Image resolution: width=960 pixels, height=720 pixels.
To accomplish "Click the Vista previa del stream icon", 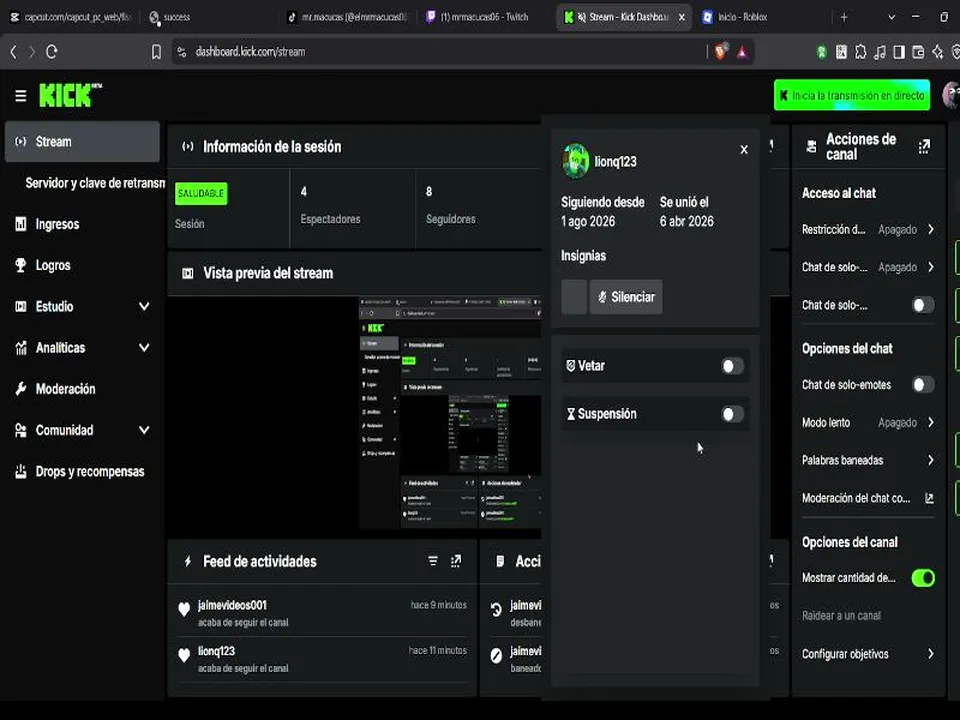I will [x=188, y=273].
